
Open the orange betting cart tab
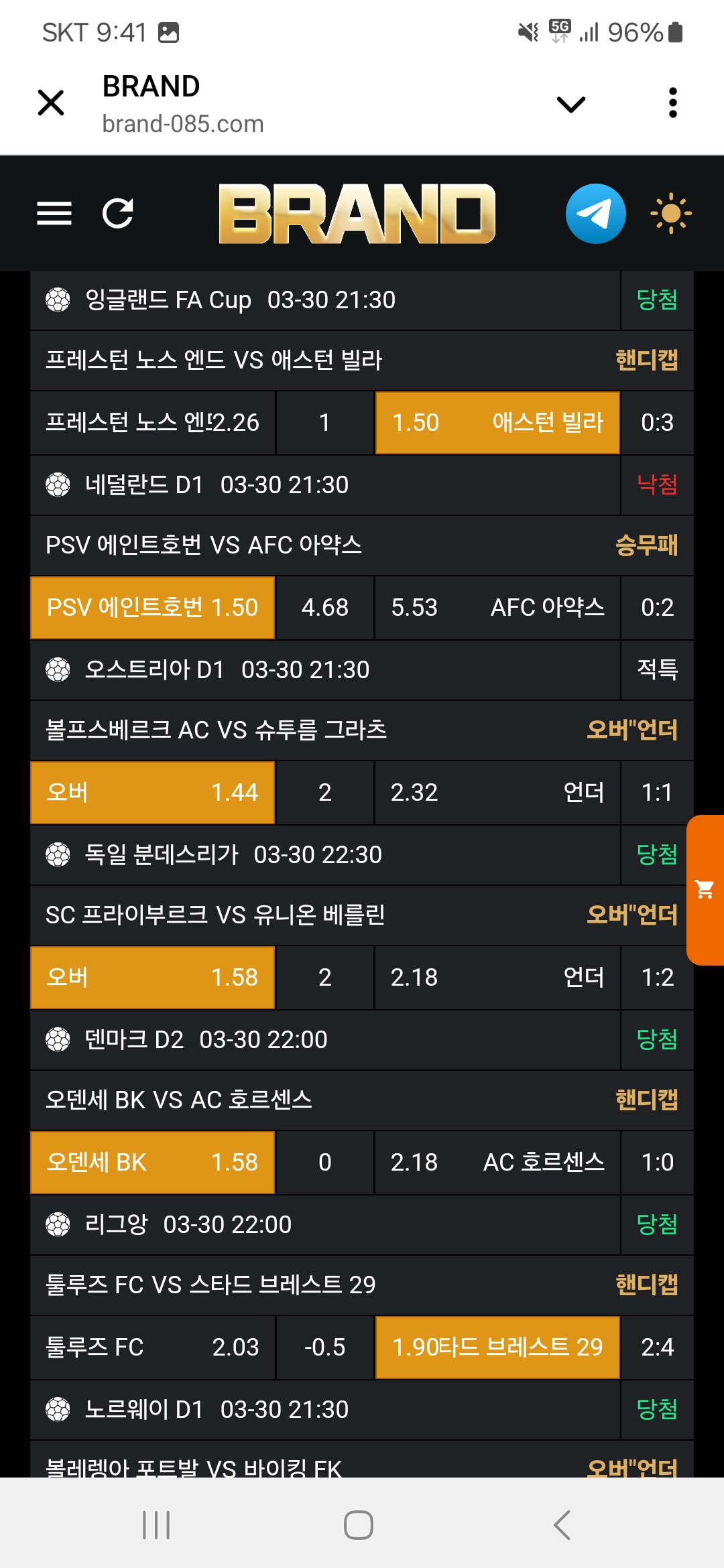point(705,890)
